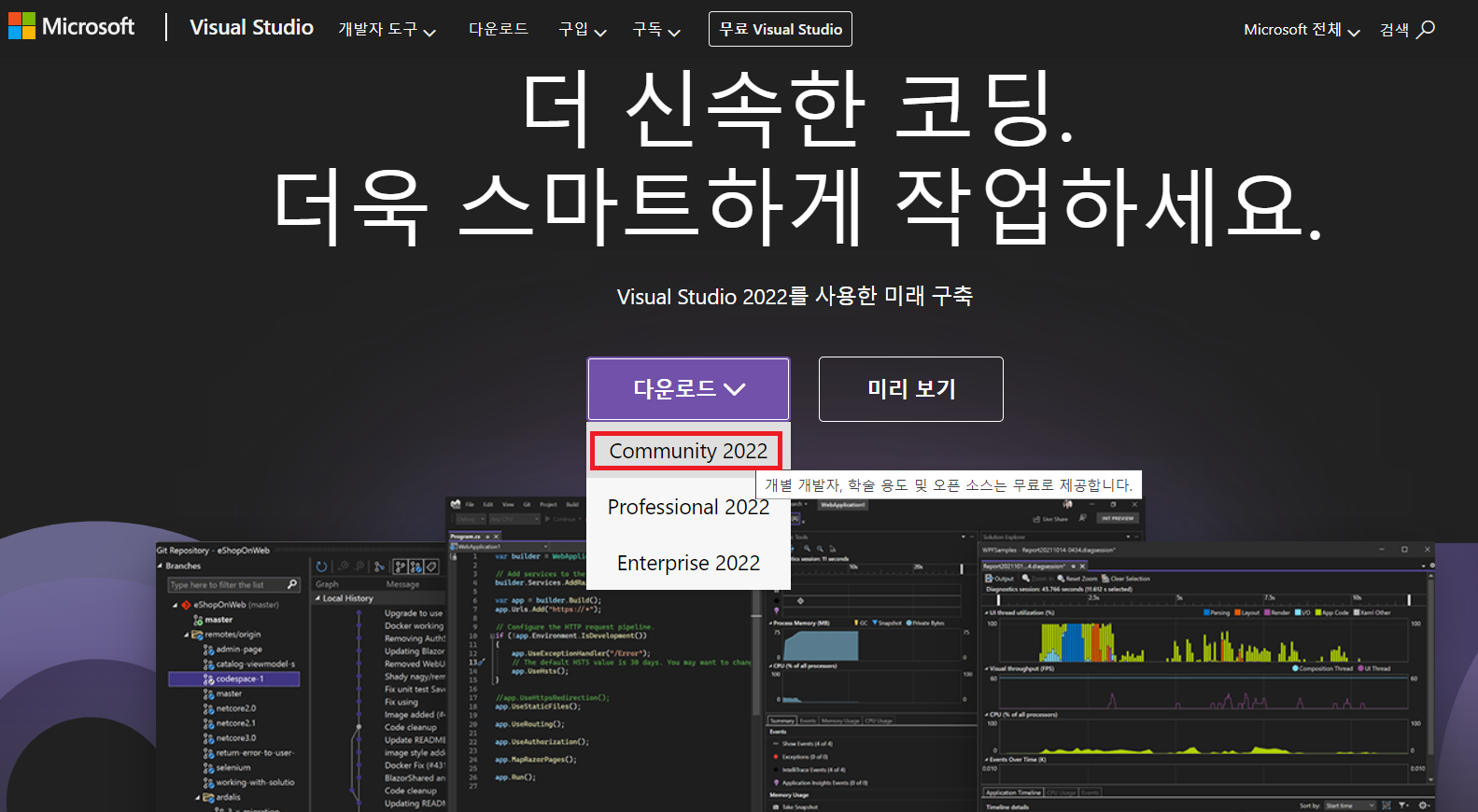Click the Microsoft logo in the header
The image size is (1478, 812).
coord(72,26)
